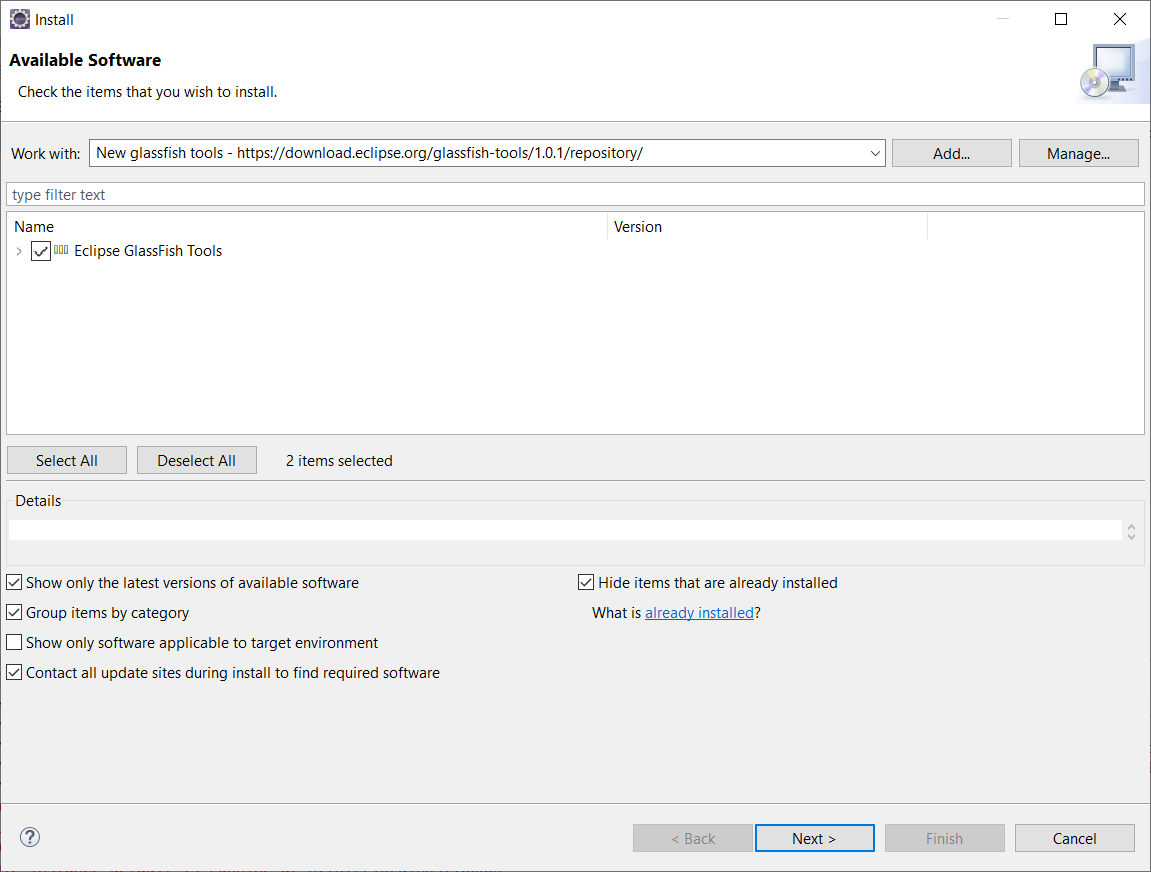Toggle Hide items that are already installed
This screenshot has width=1151, height=872.
586,583
